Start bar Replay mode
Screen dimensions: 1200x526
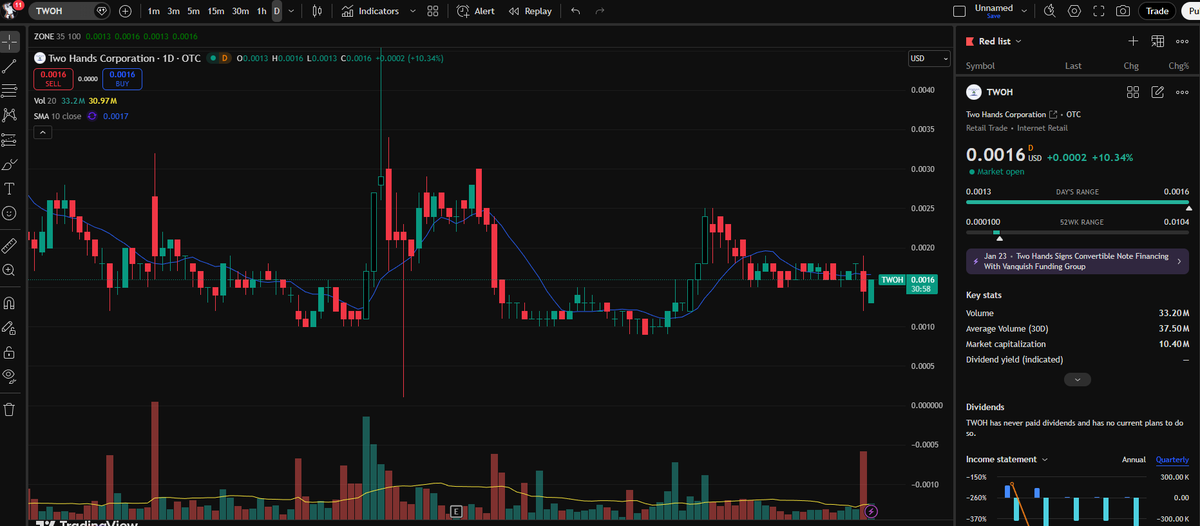tap(530, 11)
